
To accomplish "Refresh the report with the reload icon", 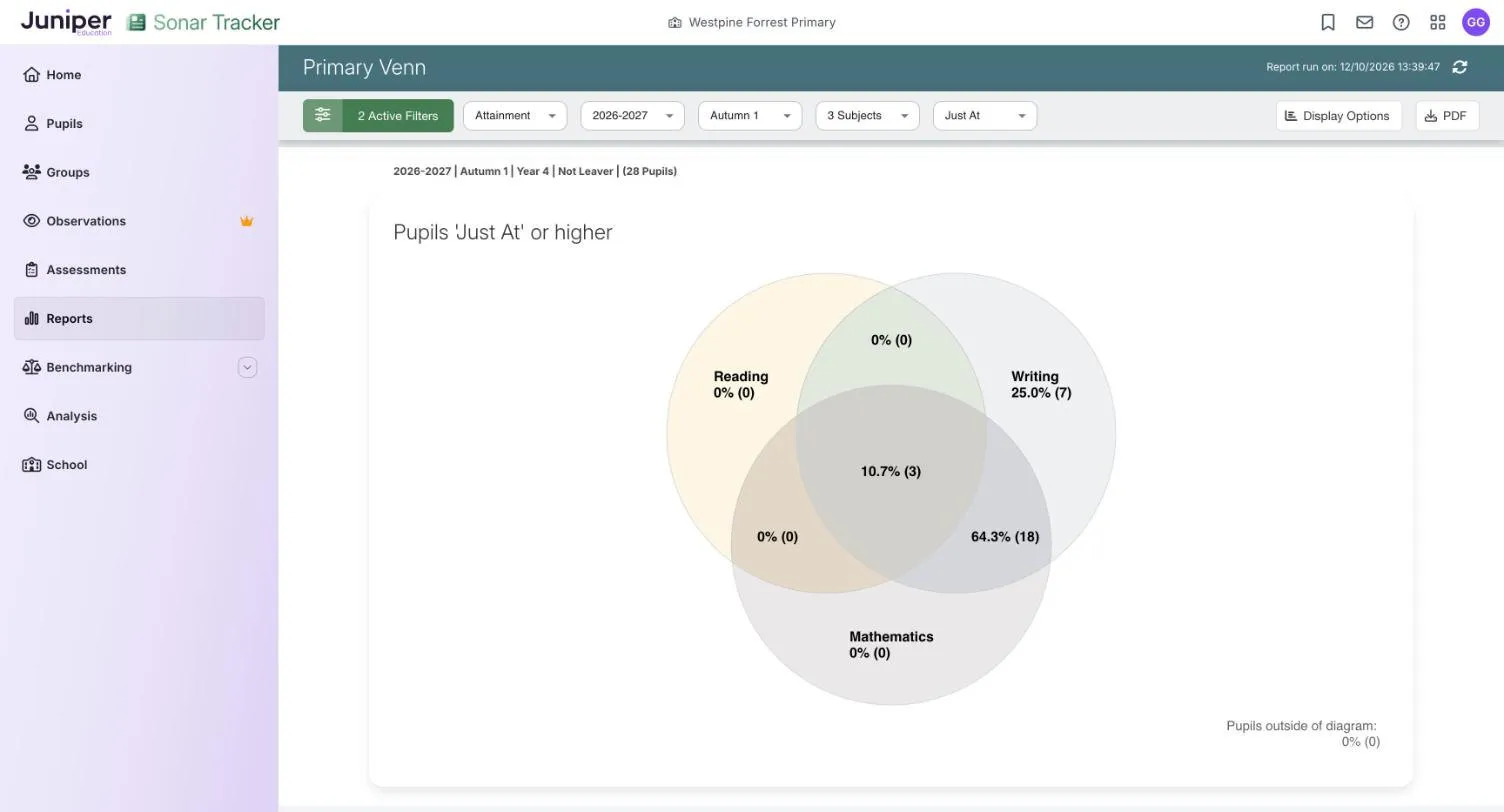I will pyautogui.click(x=1460, y=67).
